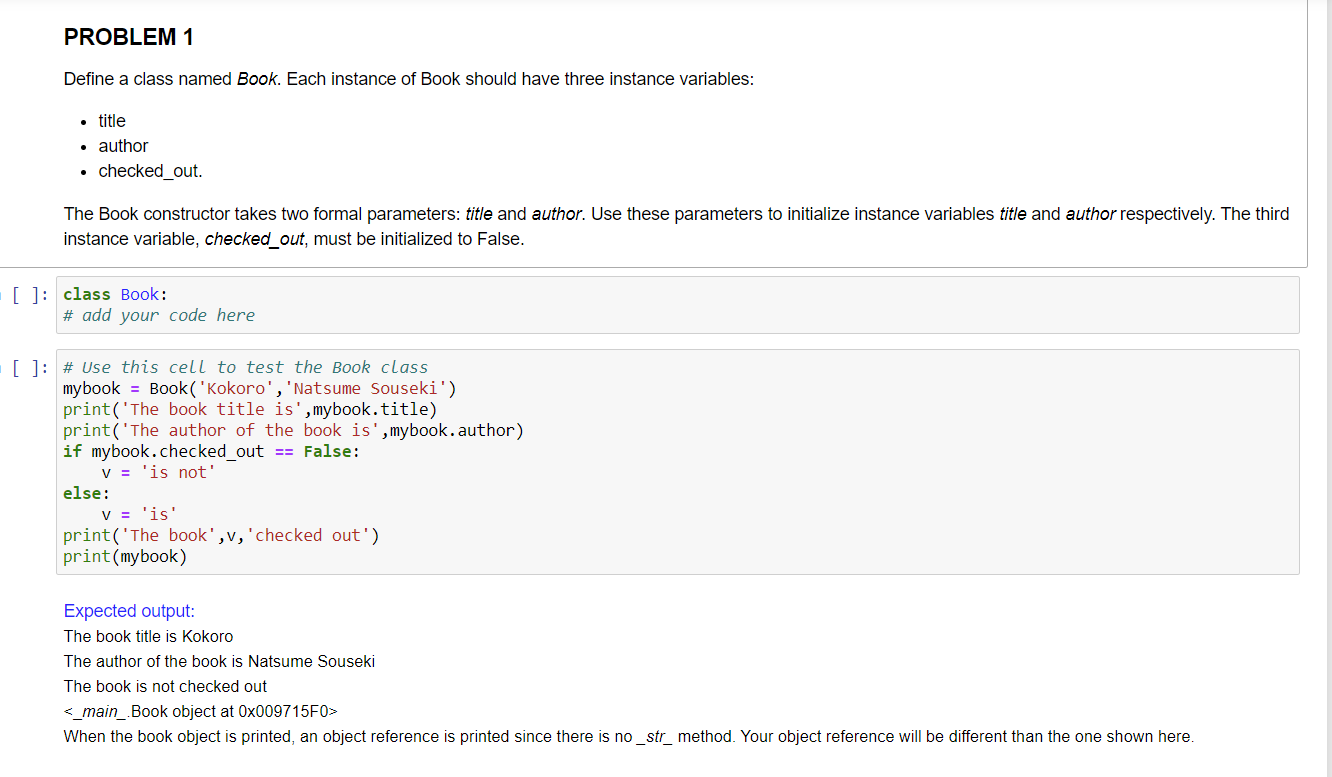This screenshot has width=1332, height=777.
Task: Click the 'mybook = Book' assignment line
Action: [x=258, y=388]
